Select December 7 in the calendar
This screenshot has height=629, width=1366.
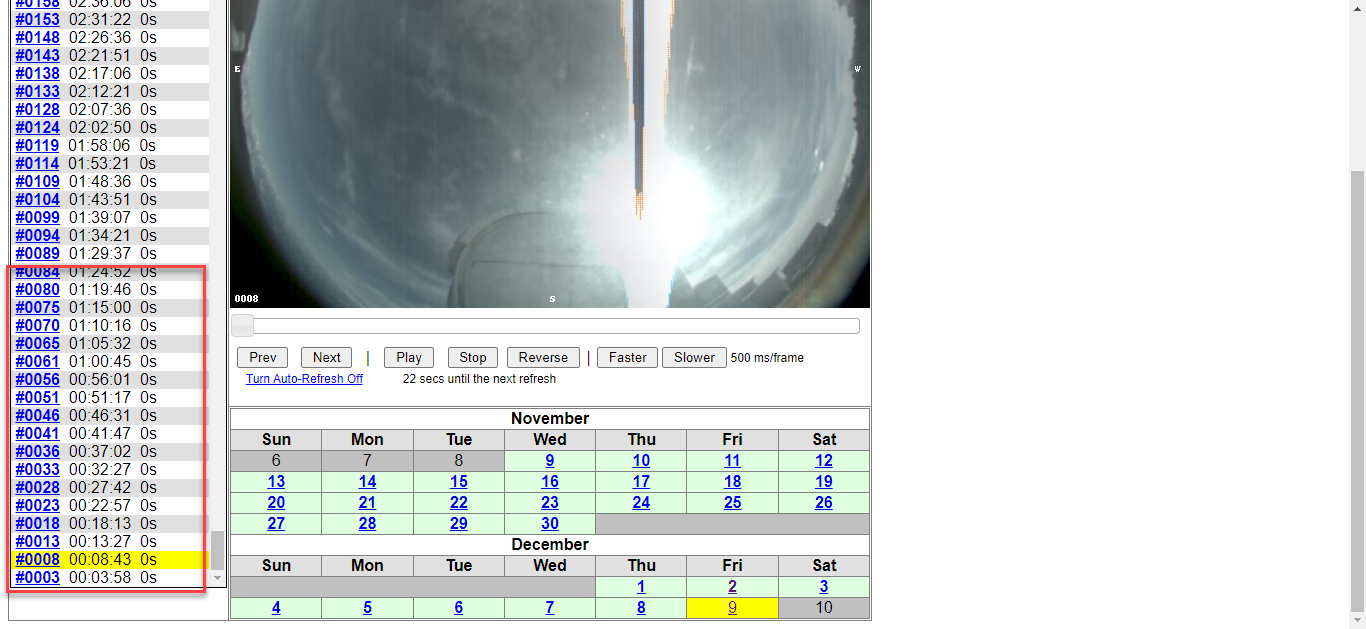[x=550, y=607]
